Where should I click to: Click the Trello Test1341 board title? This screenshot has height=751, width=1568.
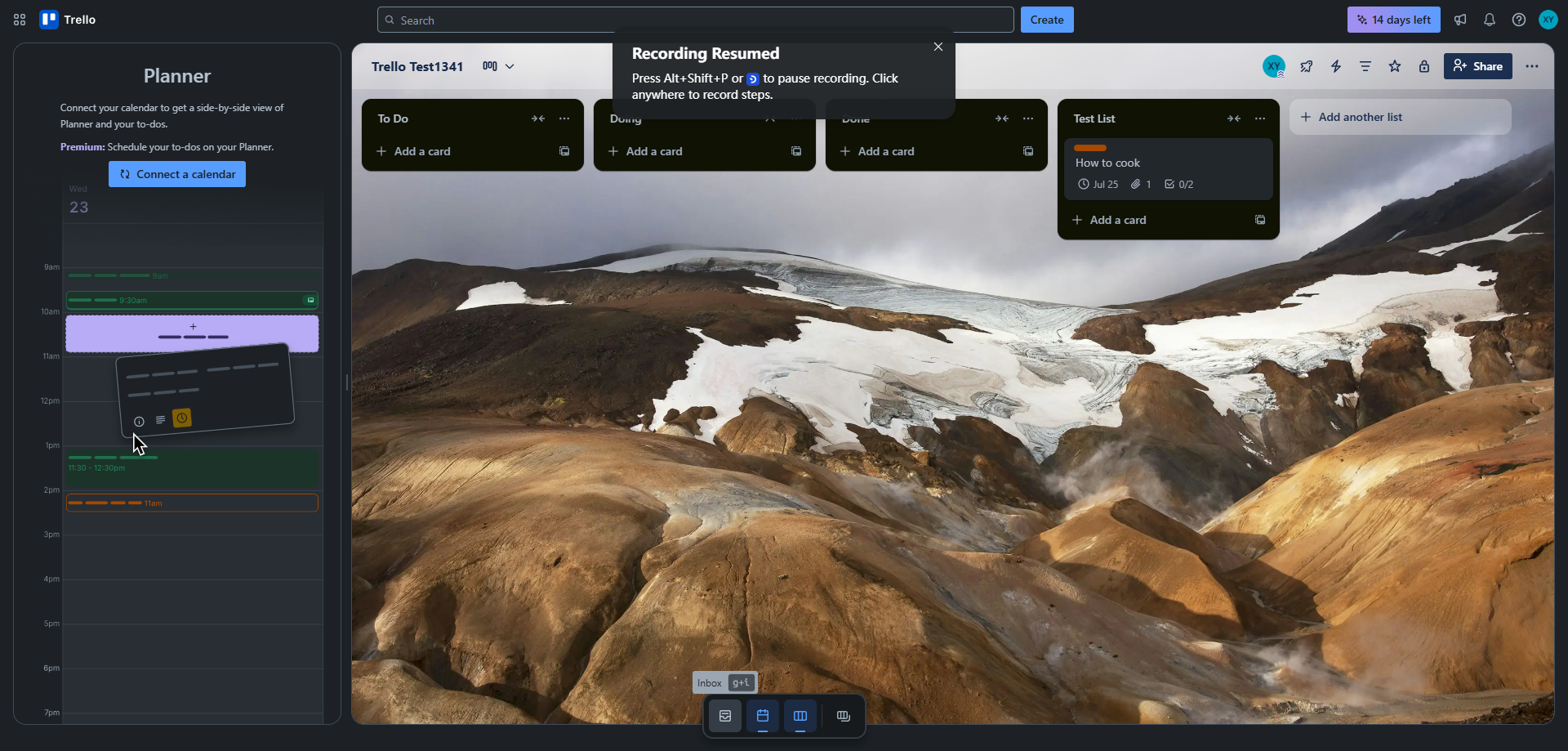(417, 66)
